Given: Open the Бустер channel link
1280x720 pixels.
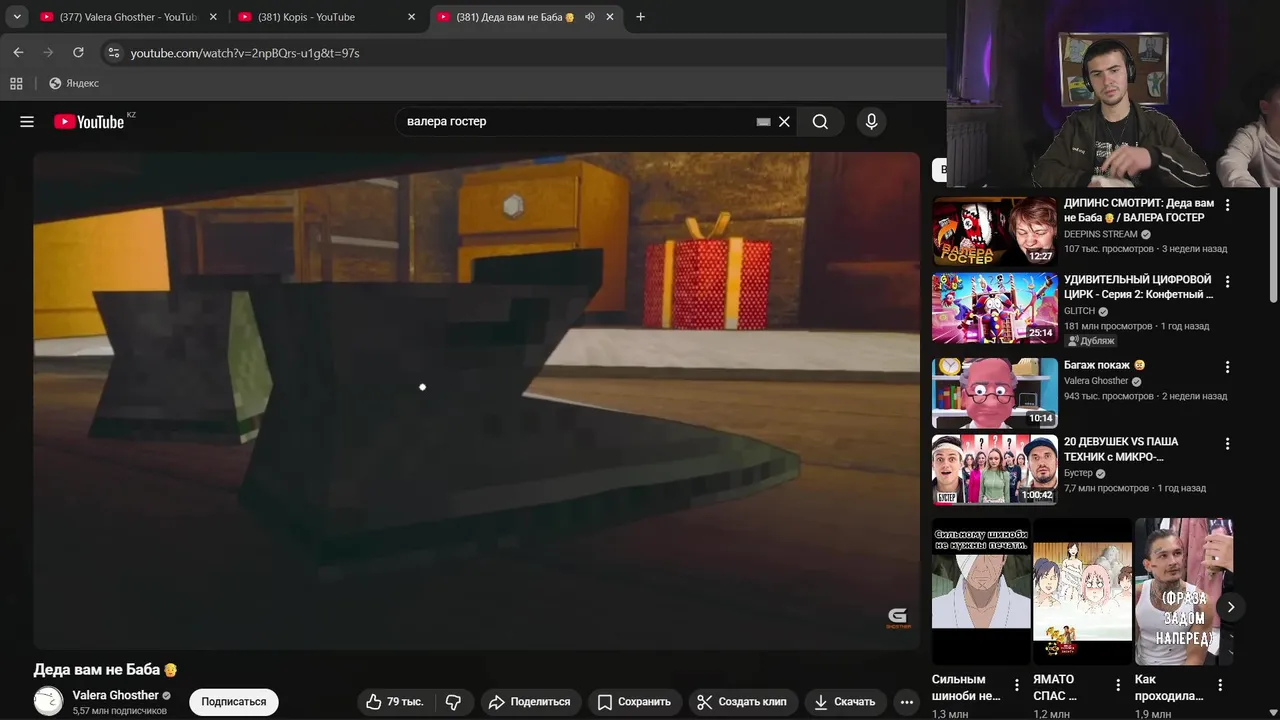Looking at the screenshot, I should [x=1078, y=473].
